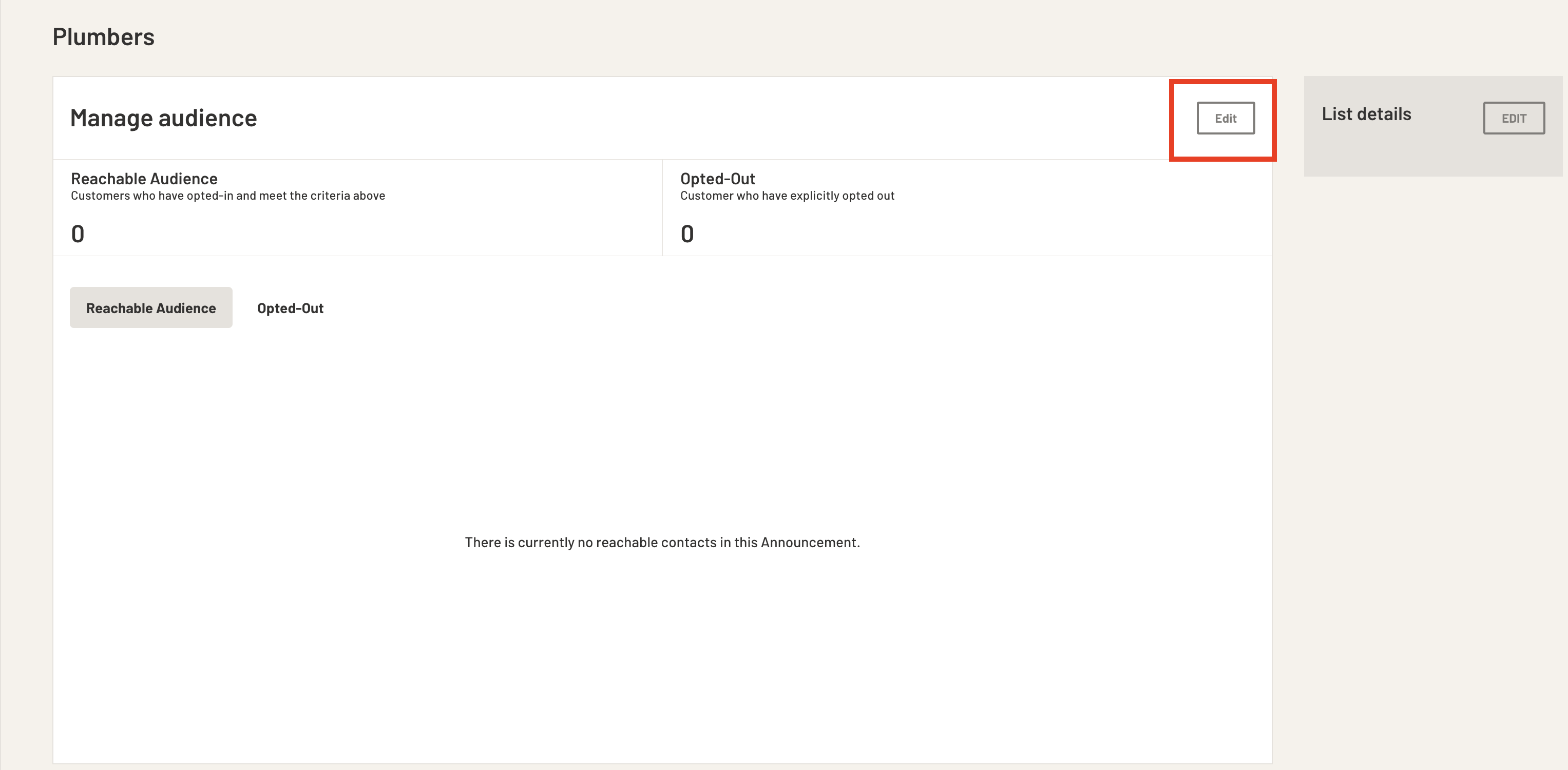Click the Plumbers page title

coord(104,37)
